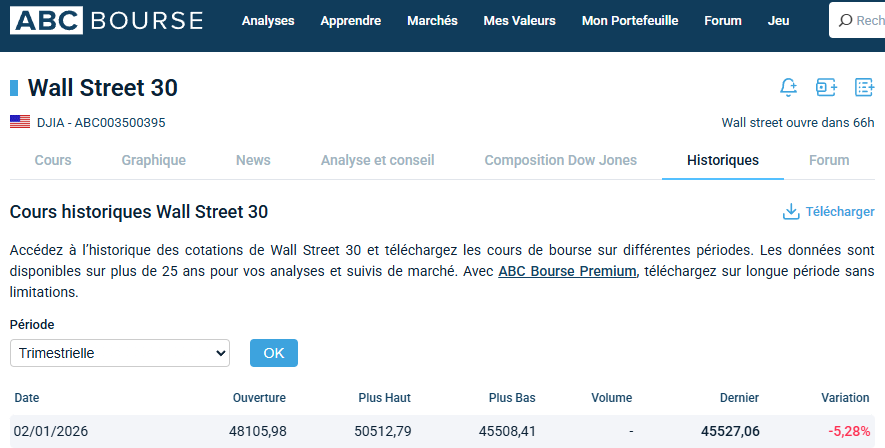Viewport: 885px width, 448px height.
Task: Click the last value 45527,06
Action: coord(730,432)
